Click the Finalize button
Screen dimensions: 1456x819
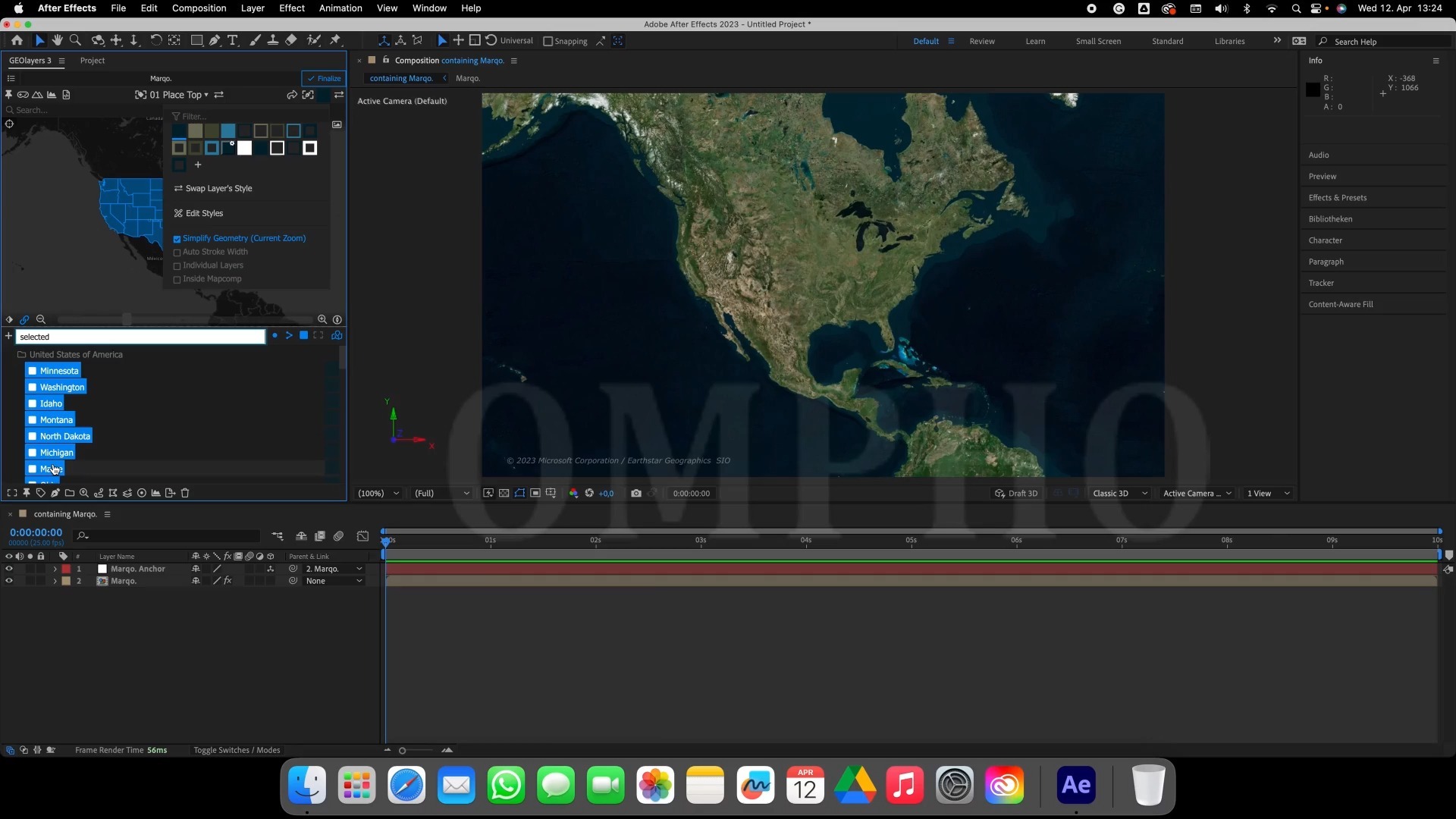click(324, 78)
